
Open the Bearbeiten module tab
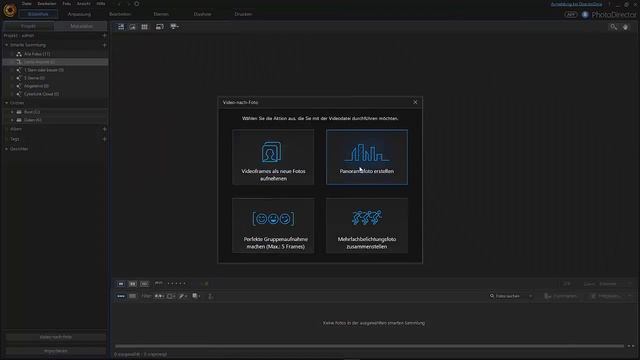(x=120, y=14)
